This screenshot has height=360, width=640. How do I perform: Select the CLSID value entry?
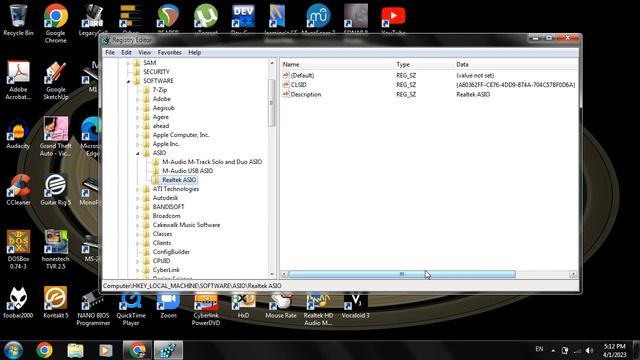pos(298,85)
